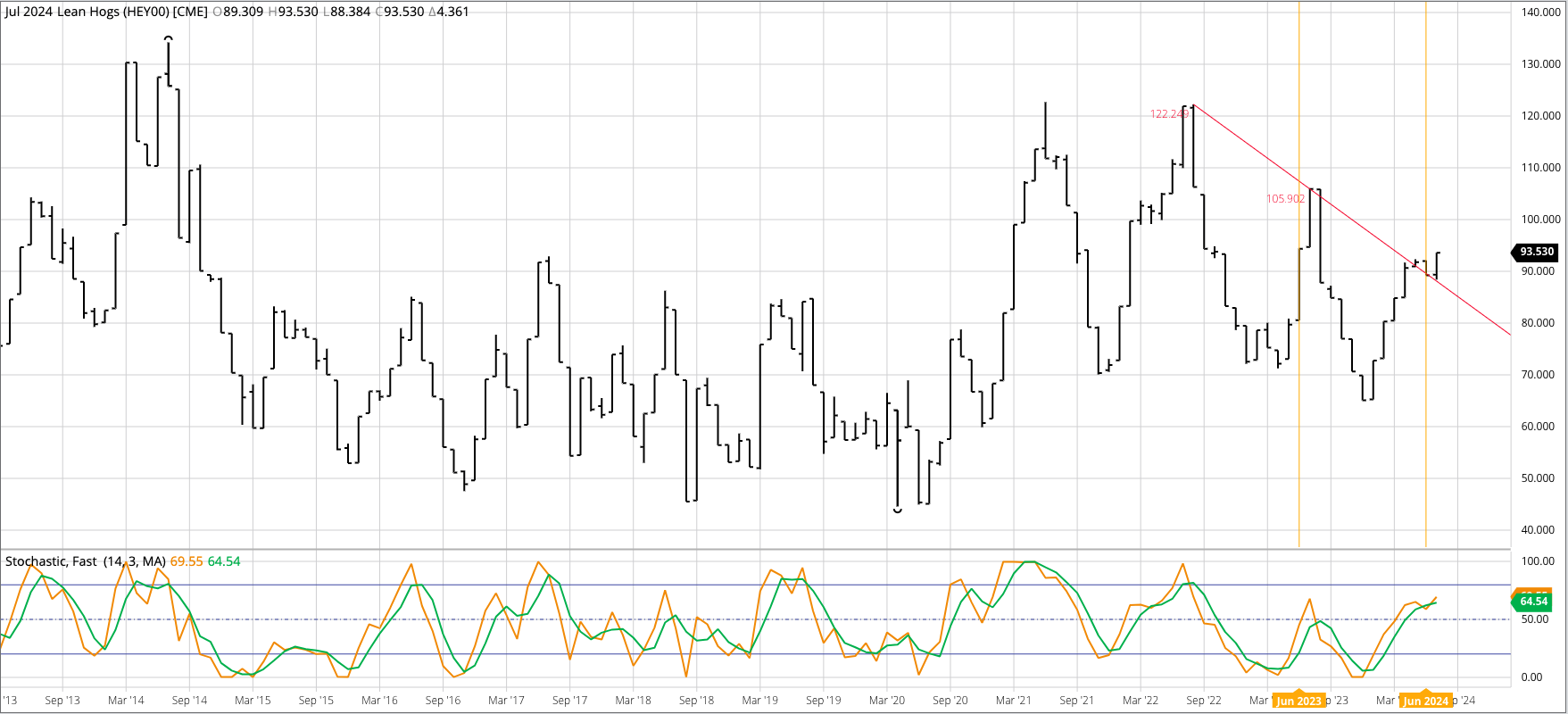Click the 100.00 stochastic axis label
Viewport: 1568px width, 714px height.
(1539, 561)
